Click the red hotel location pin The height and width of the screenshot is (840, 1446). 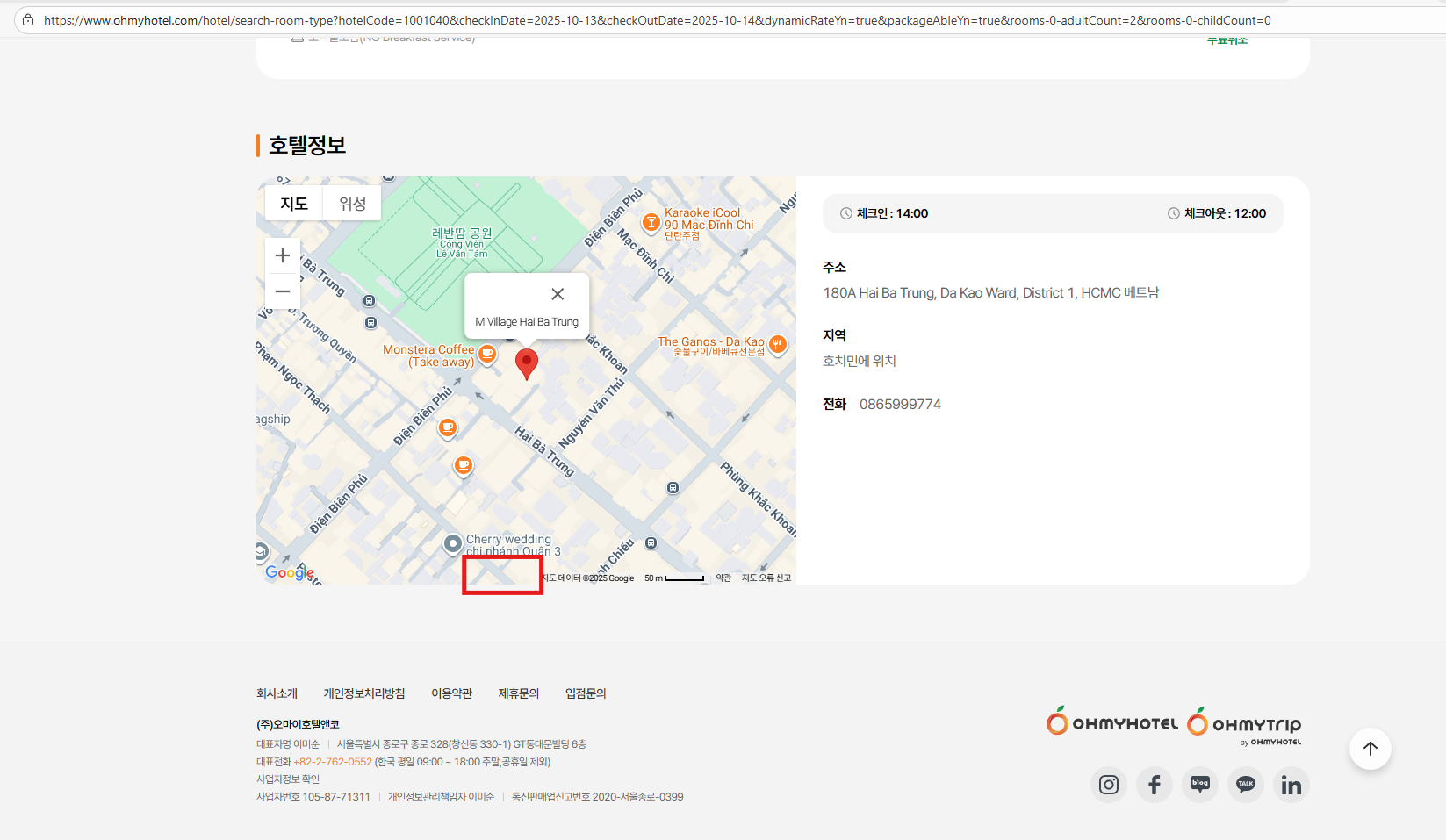tap(527, 363)
